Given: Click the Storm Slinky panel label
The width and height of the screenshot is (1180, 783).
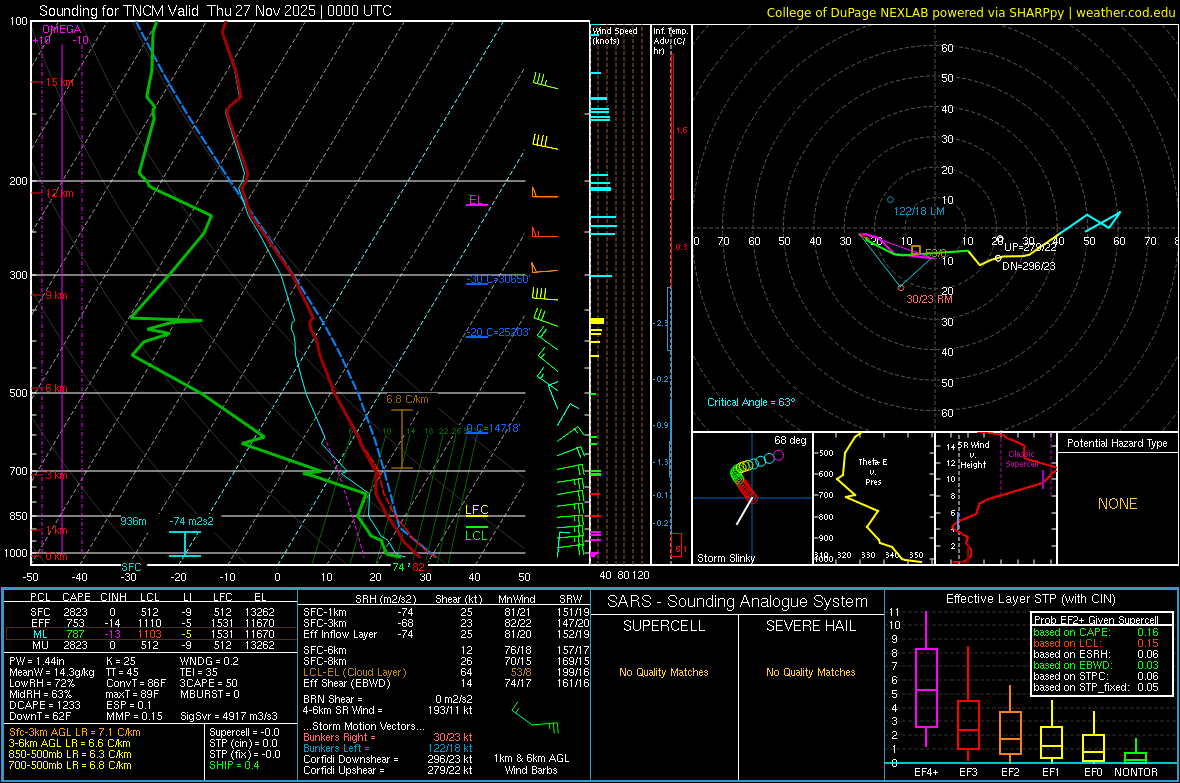Looking at the screenshot, I should tap(725, 558).
